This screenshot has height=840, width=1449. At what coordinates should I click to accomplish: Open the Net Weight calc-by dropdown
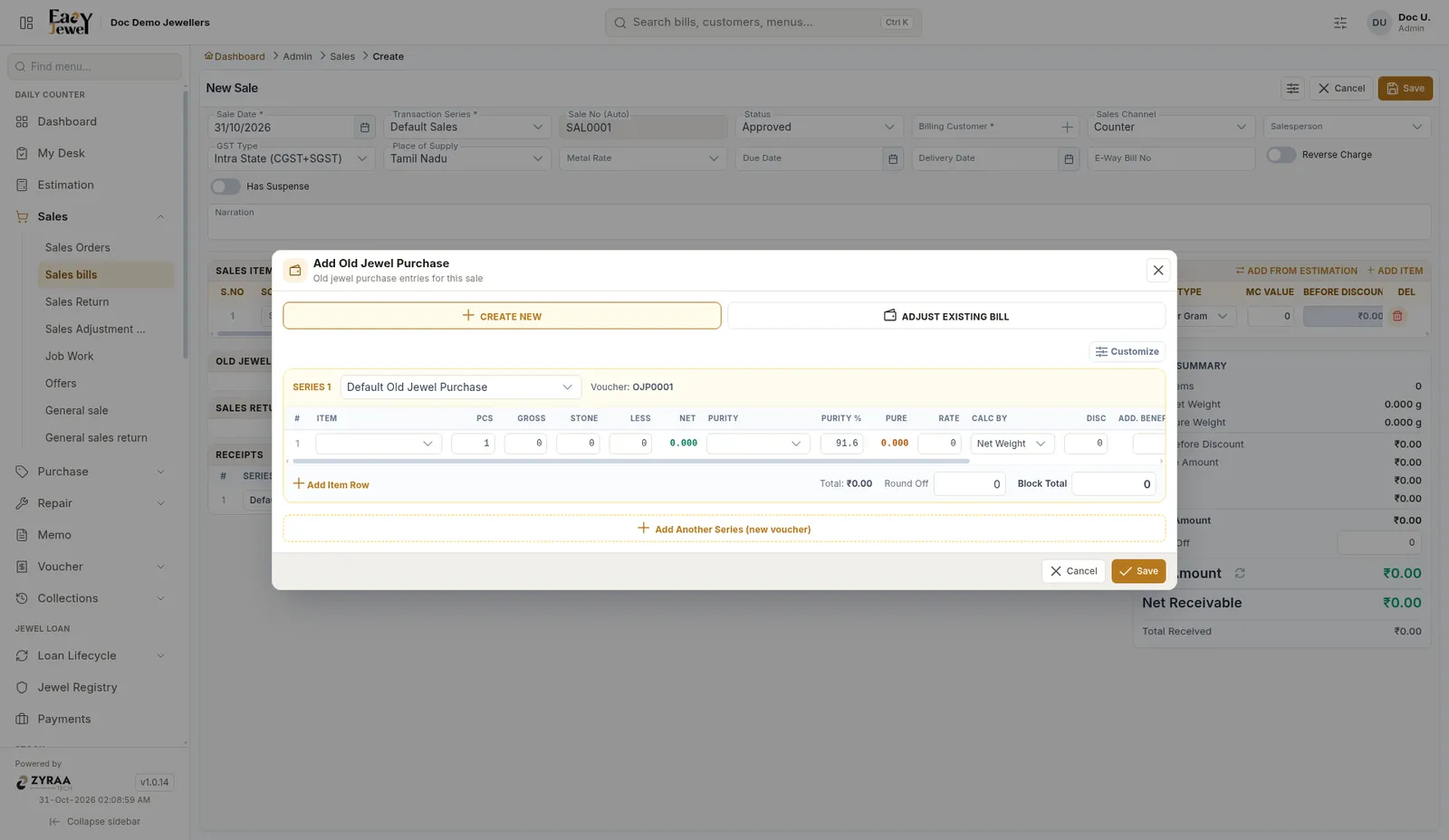(1012, 444)
